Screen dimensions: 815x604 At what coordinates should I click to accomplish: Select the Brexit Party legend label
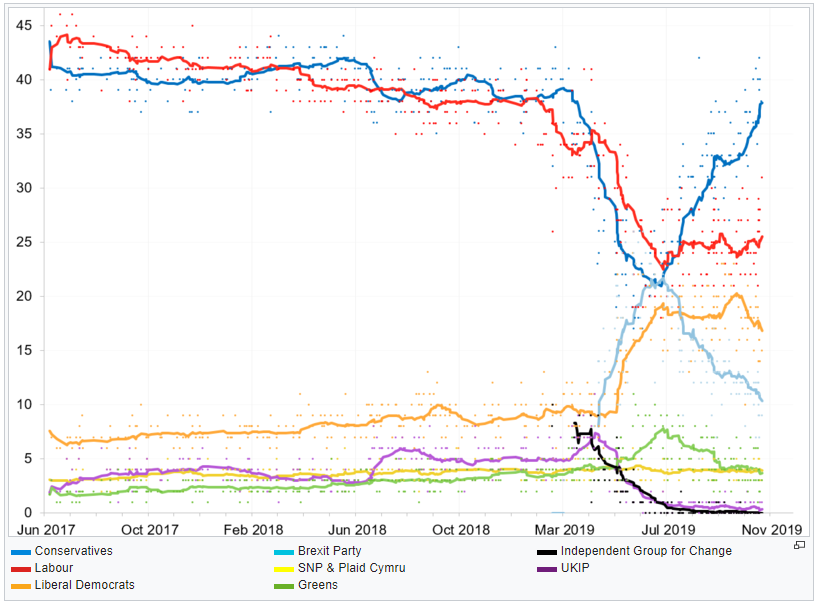coord(329,551)
